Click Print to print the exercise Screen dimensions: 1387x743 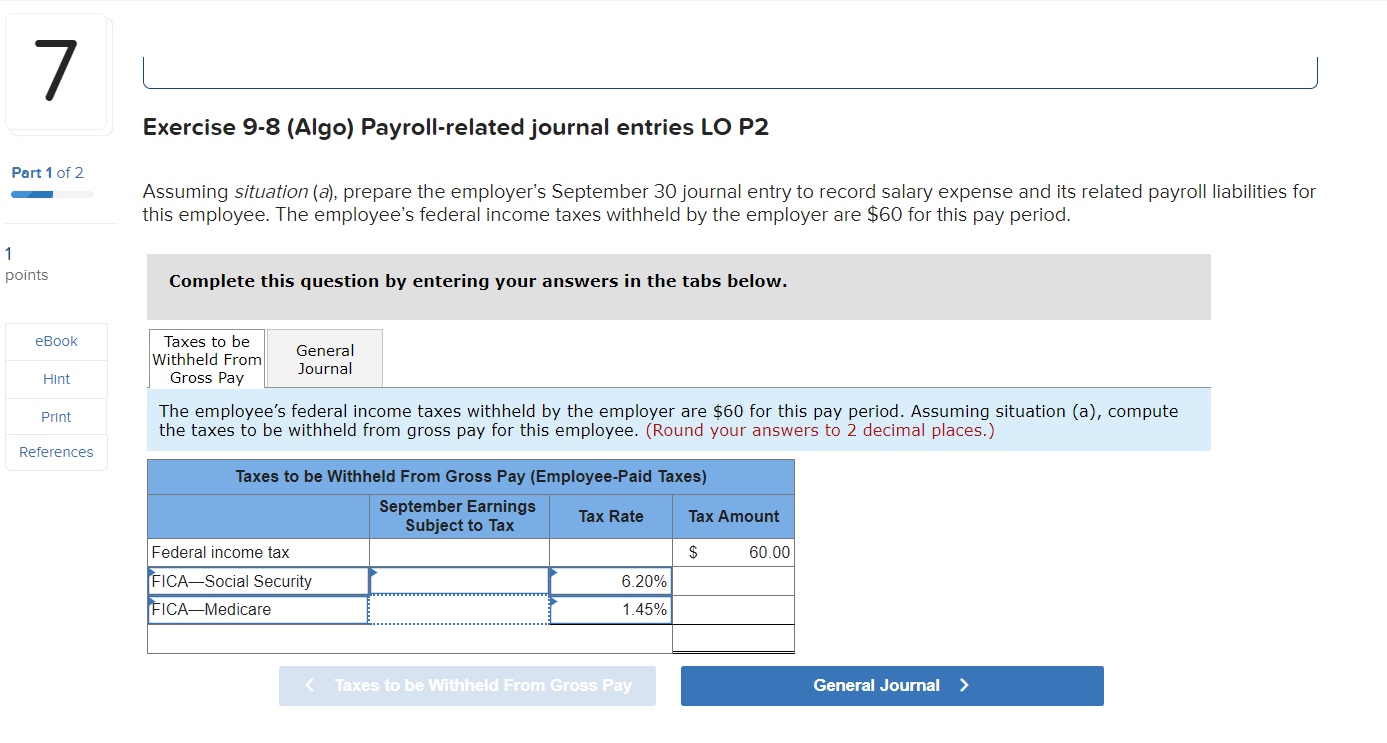click(56, 416)
